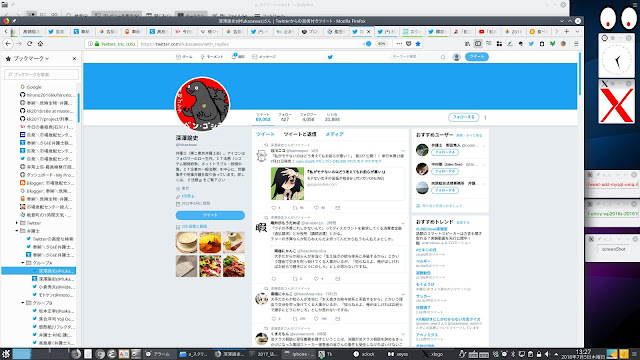Click the bookmark star in address bar

418,44
